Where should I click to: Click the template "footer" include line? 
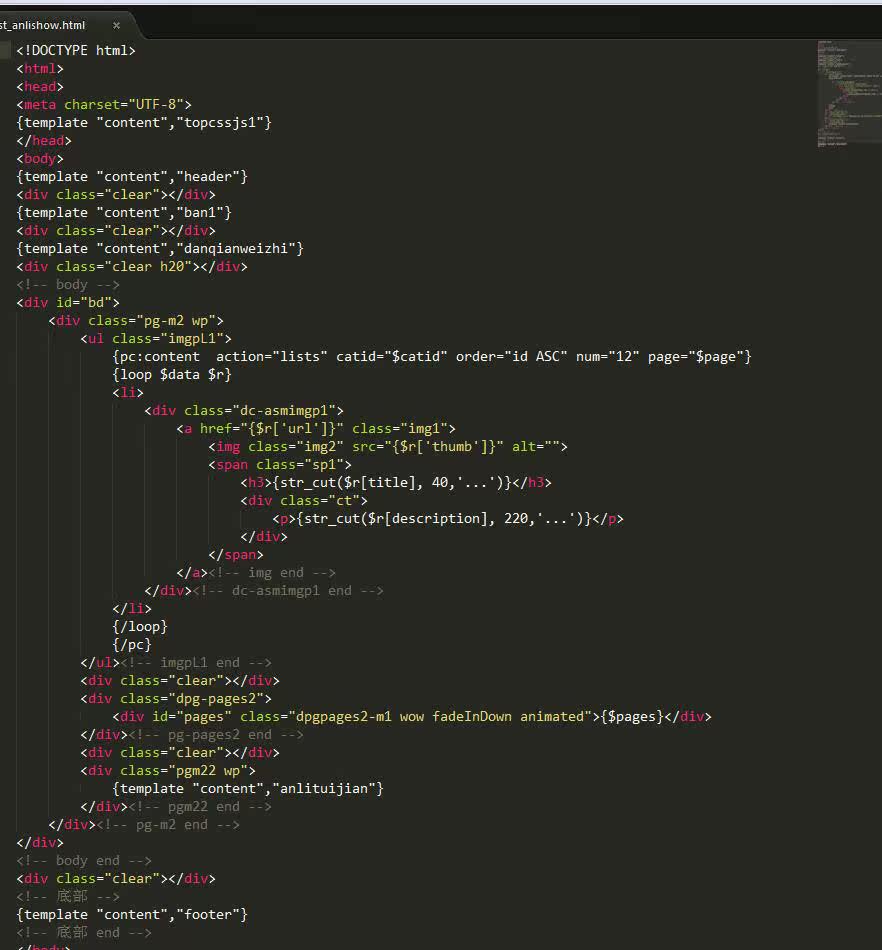point(132,915)
